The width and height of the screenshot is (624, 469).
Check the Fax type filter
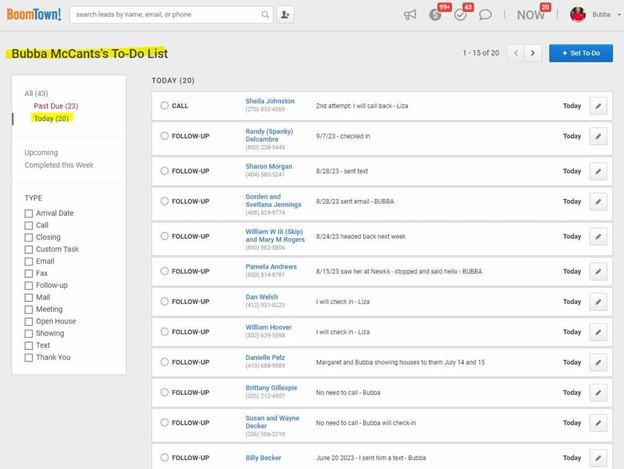tap(29, 274)
